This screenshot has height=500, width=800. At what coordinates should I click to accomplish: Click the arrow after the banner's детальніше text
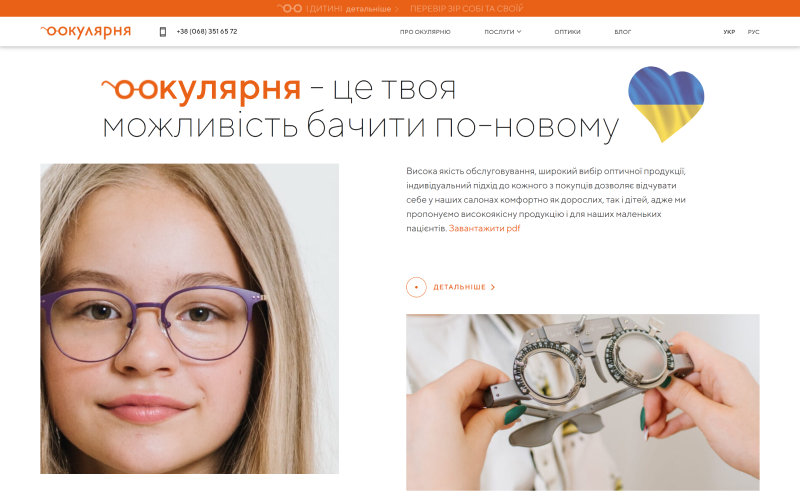click(x=397, y=9)
